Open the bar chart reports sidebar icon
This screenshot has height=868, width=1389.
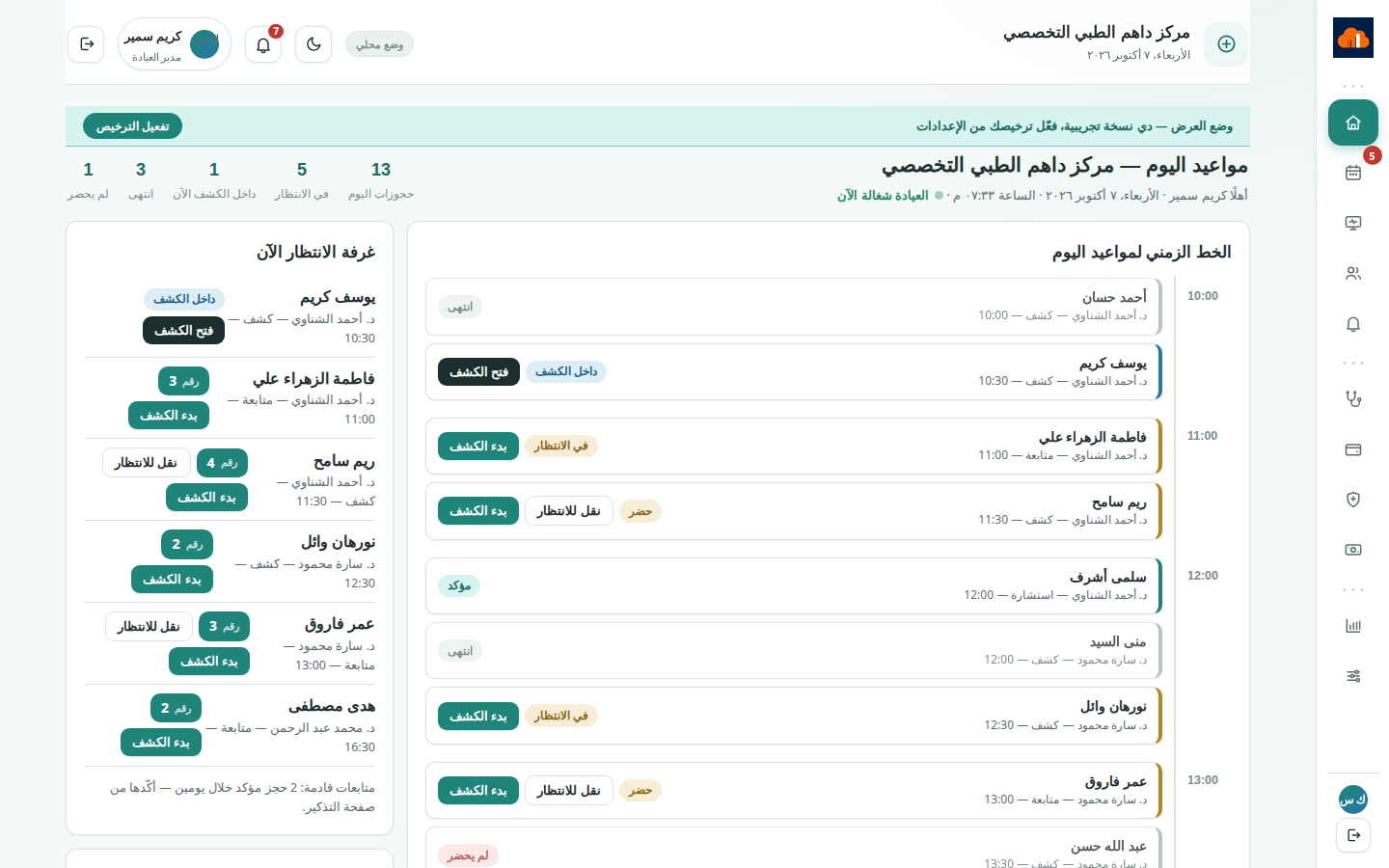coord(1352,626)
